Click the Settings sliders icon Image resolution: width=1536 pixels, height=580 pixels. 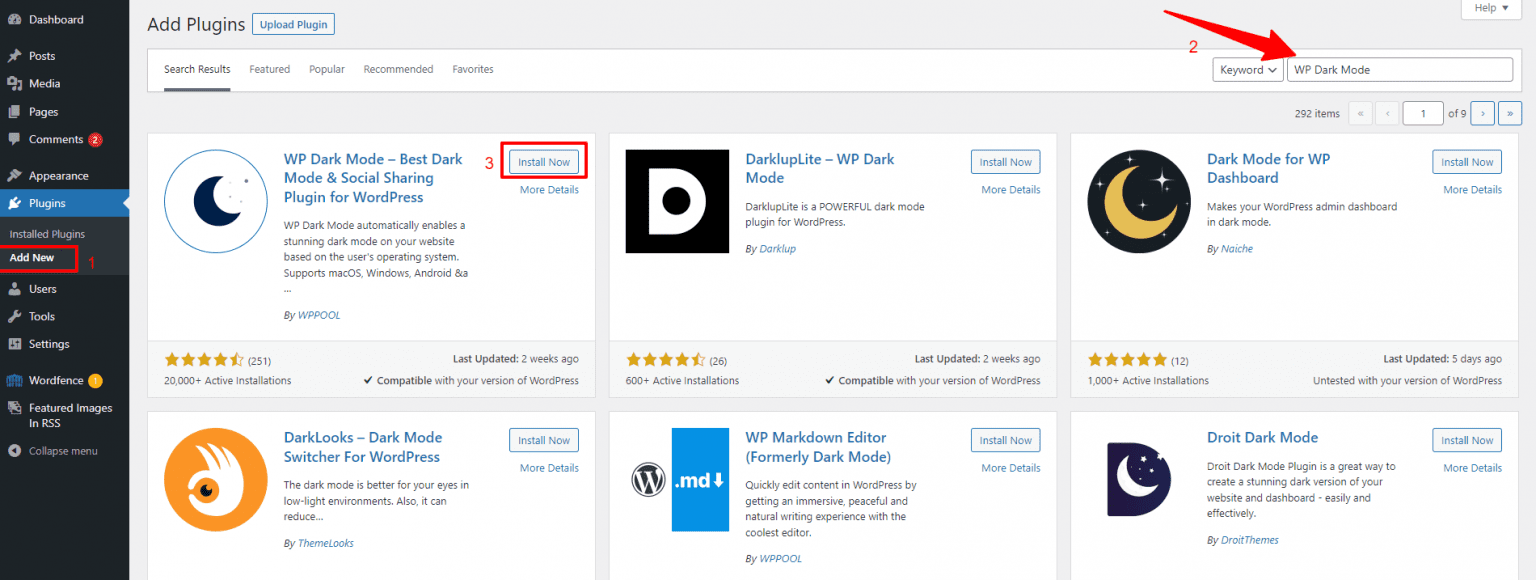coord(14,344)
